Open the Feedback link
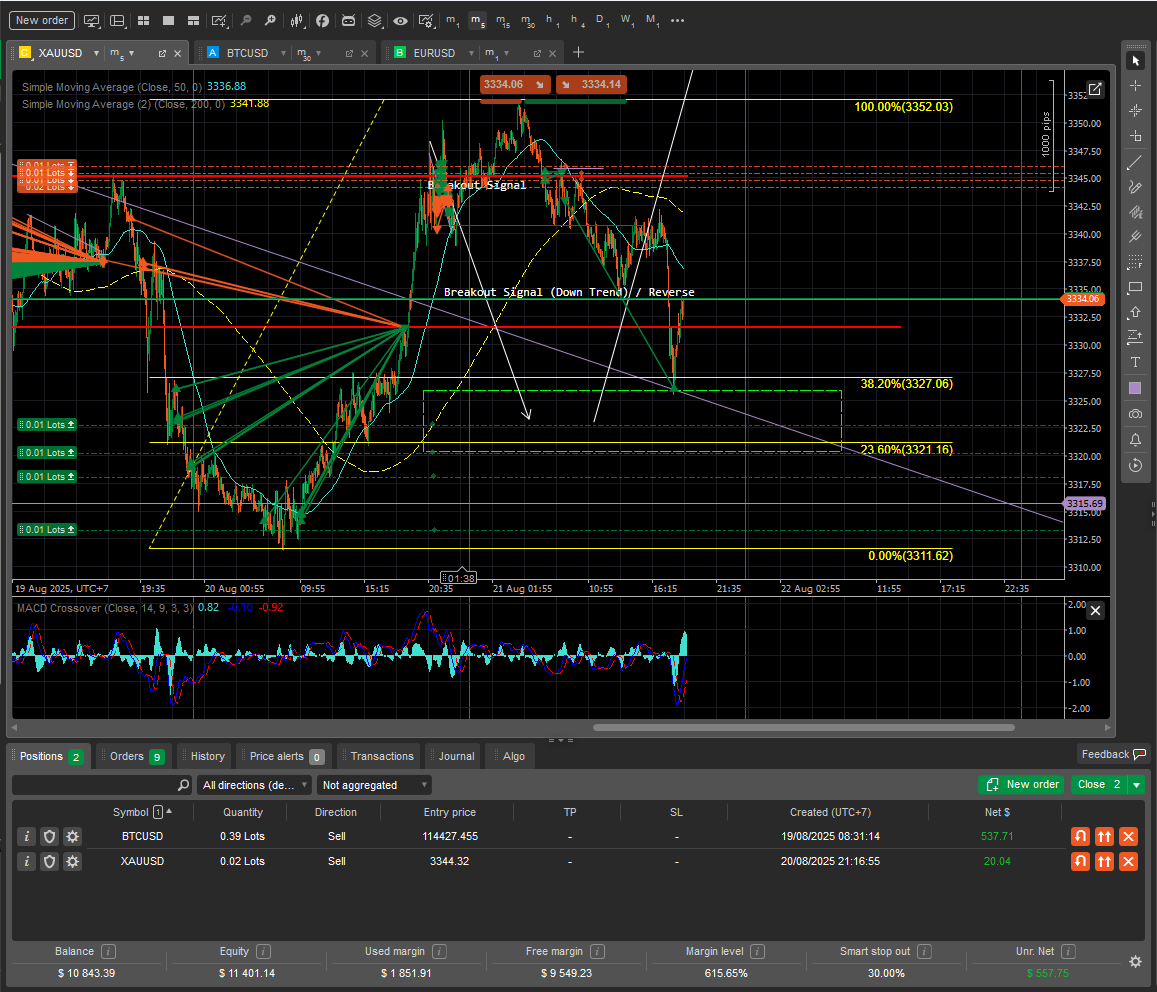1157x992 pixels. [x=1113, y=754]
